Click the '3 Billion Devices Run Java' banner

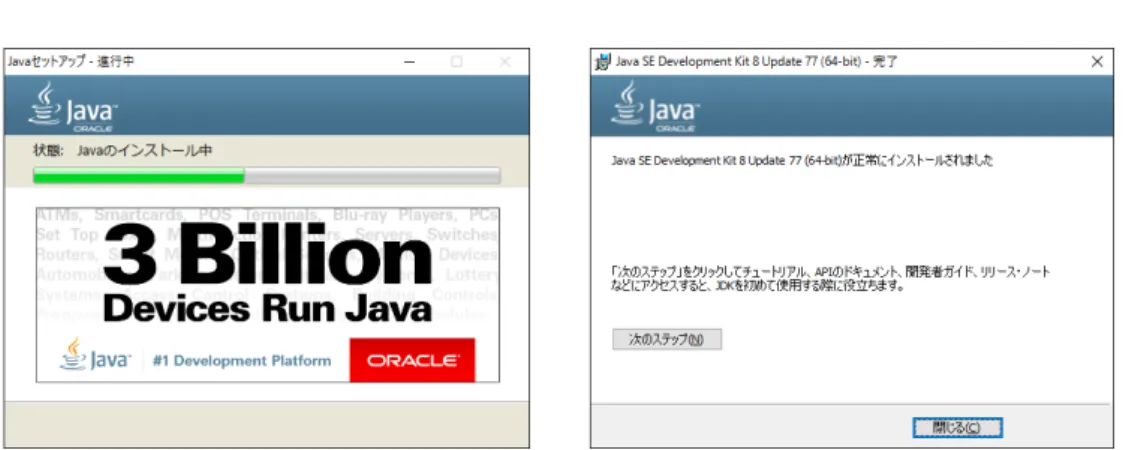point(268,294)
